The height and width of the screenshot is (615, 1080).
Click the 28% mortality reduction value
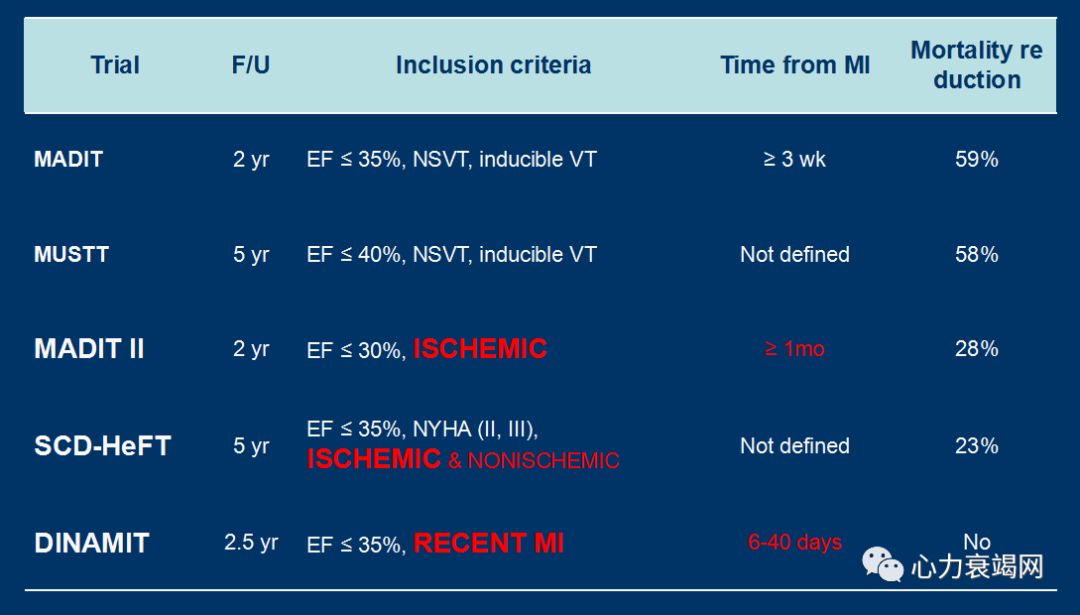point(976,349)
